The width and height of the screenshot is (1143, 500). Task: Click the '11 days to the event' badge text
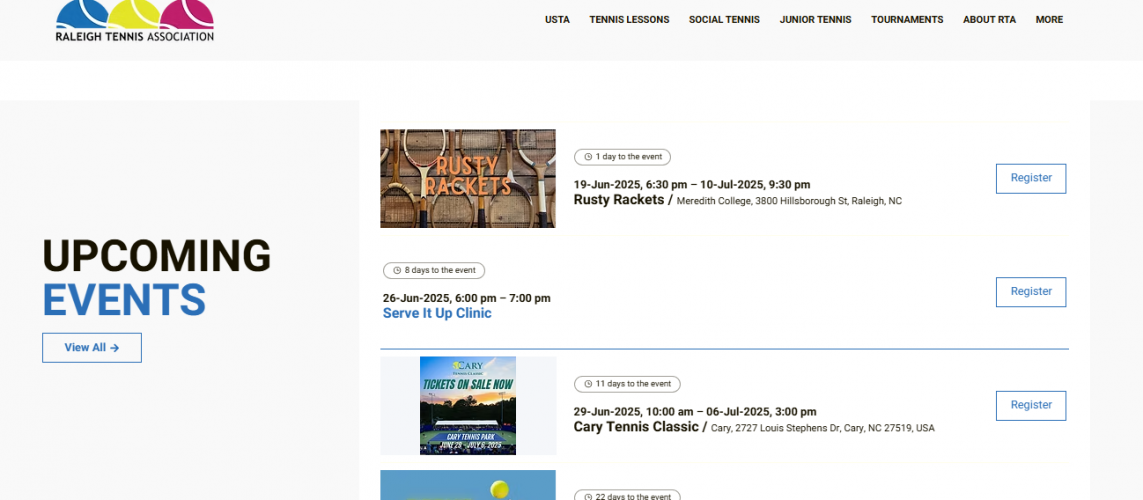(x=633, y=384)
